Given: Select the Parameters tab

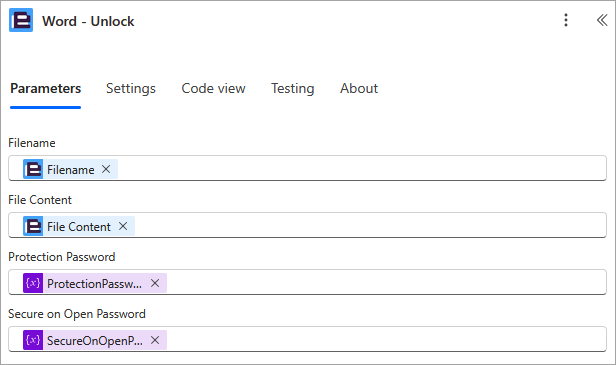Looking at the screenshot, I should tap(46, 88).
